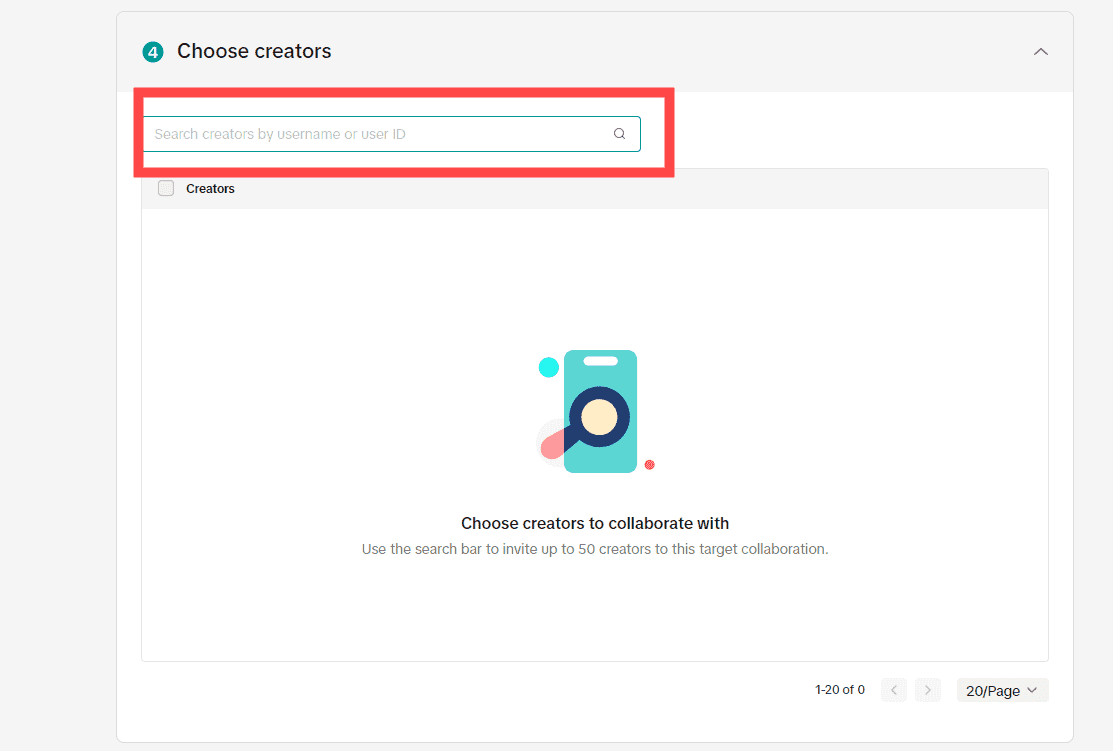Image resolution: width=1113 pixels, height=751 pixels.
Task: Go to the next page arrow
Action: pos(928,690)
